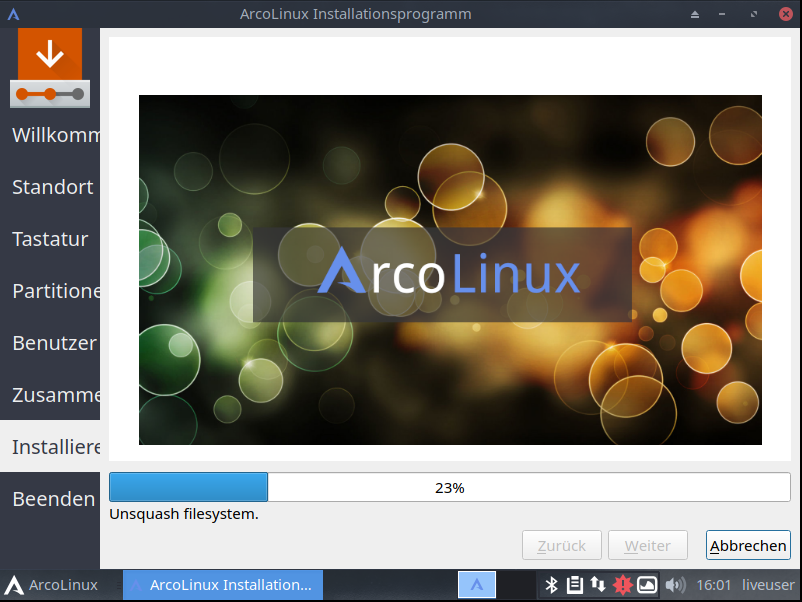
Task: Open the red update alert notification icon
Action: point(623,584)
